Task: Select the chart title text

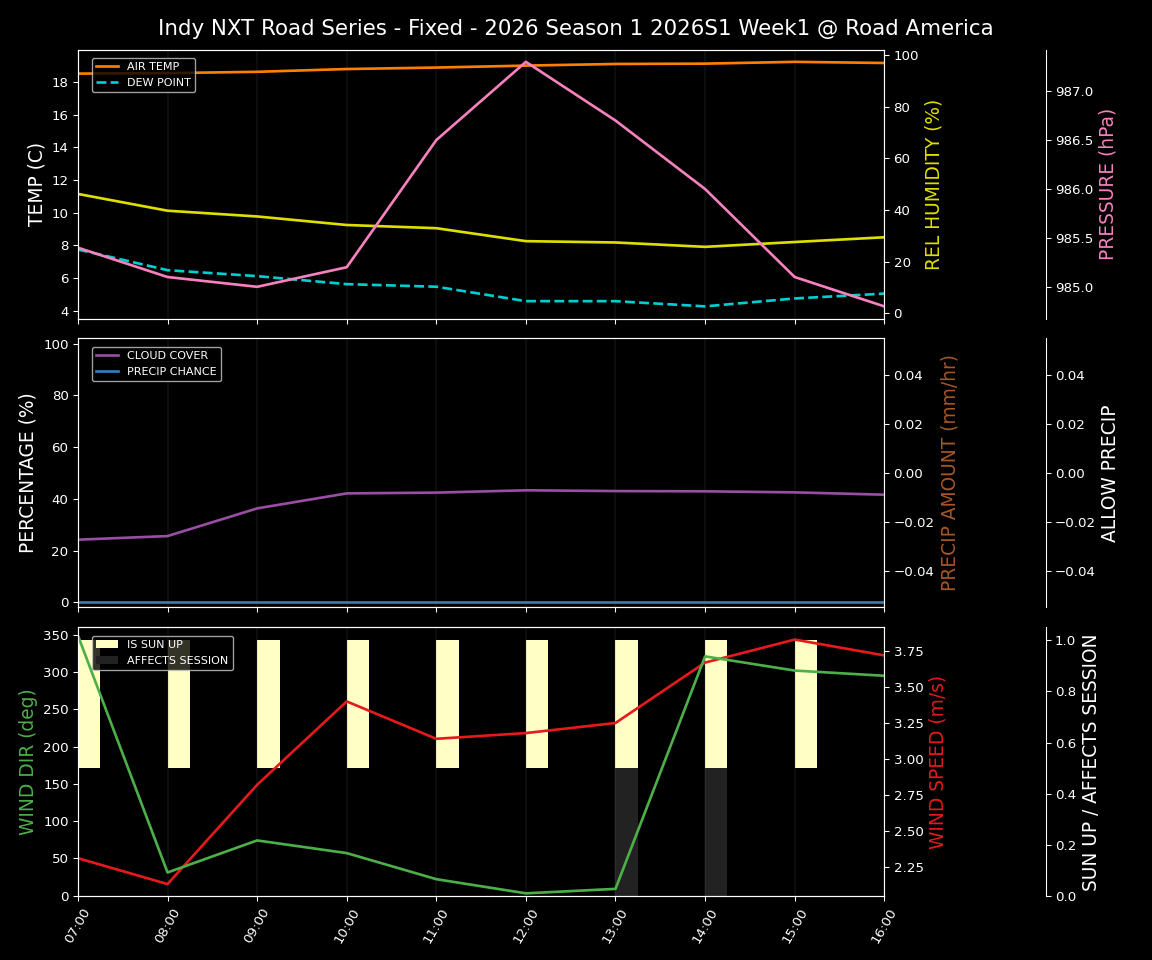Action: coord(576,27)
